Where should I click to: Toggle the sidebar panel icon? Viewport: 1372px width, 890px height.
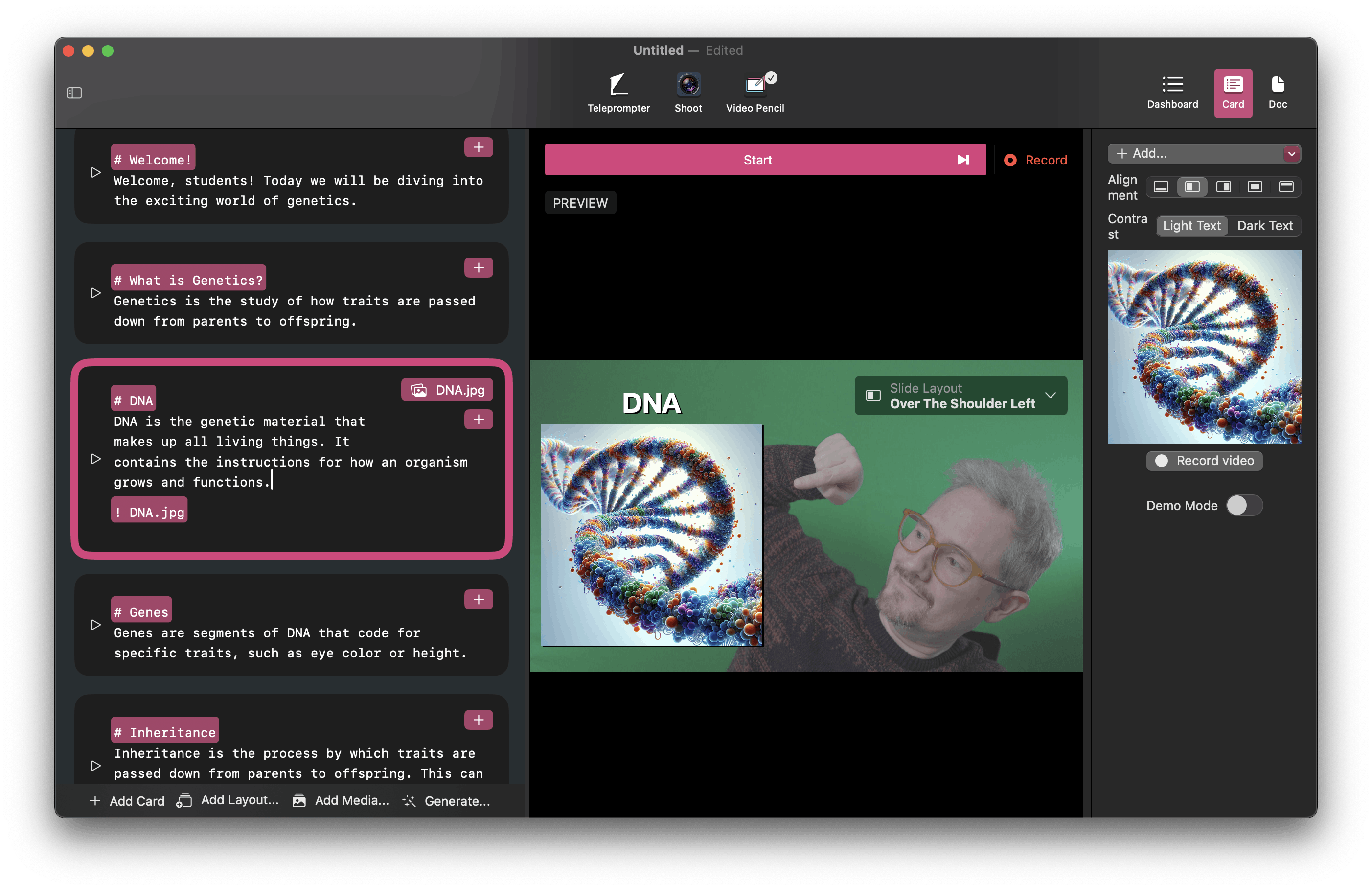click(x=74, y=93)
